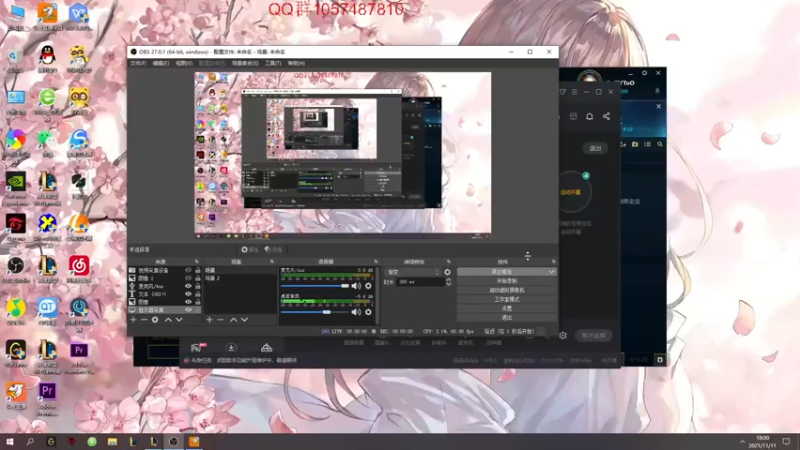The image size is (800, 450).
Task: Open Desktop Audio channel settings gear
Action: point(368,312)
